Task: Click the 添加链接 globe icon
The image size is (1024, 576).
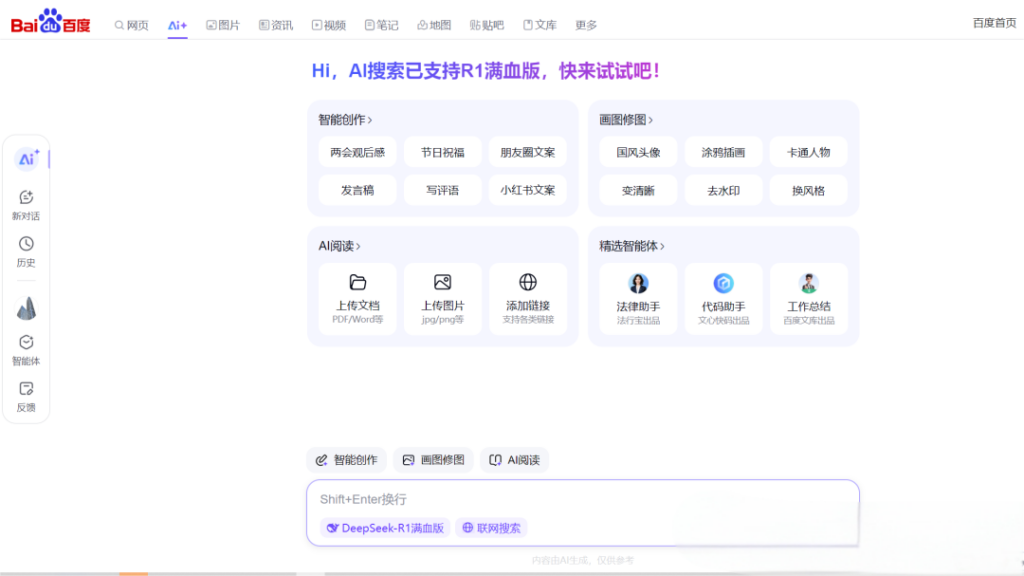Action: (528, 282)
